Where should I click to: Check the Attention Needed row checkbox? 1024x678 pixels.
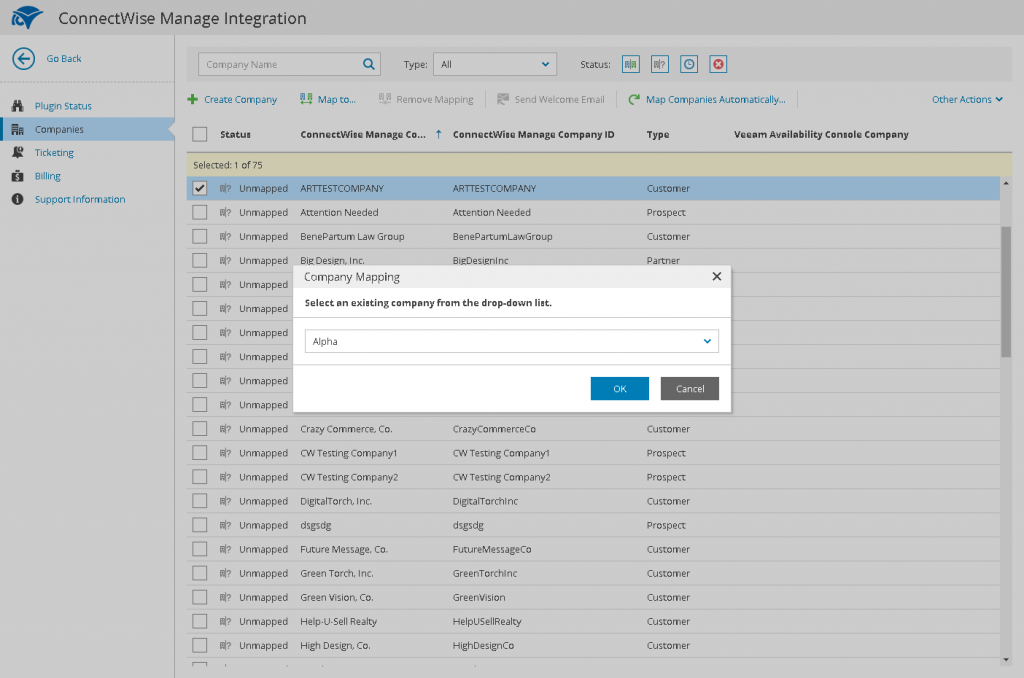(200, 212)
